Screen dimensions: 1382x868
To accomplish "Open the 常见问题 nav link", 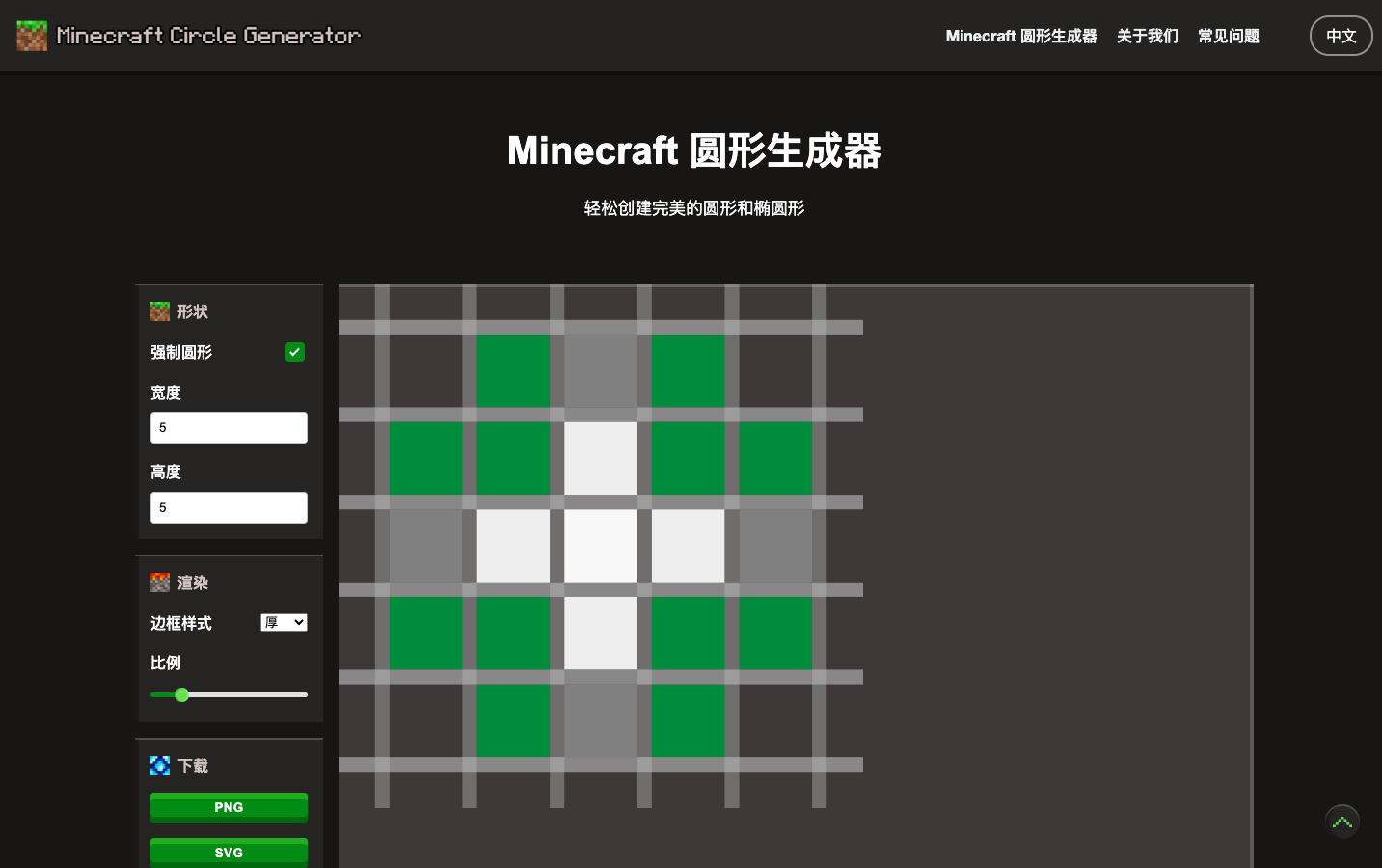I will (1228, 36).
